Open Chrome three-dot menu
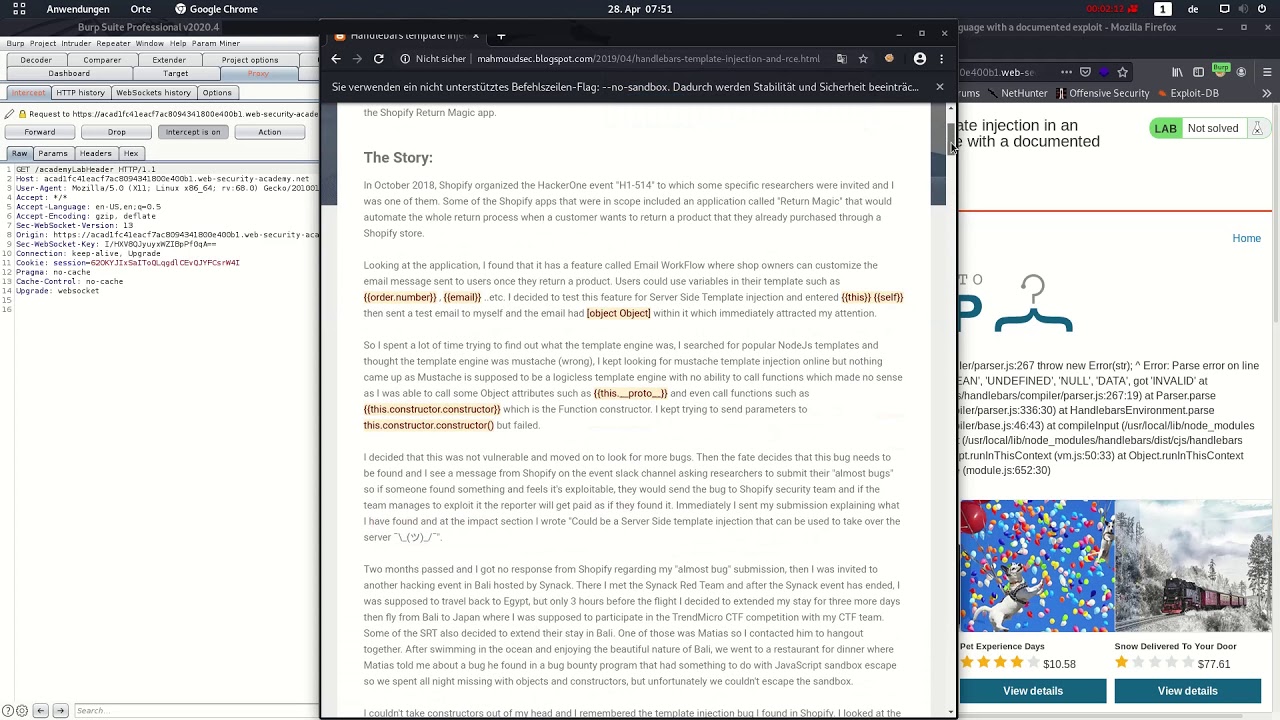This screenshot has height=720, width=1280. click(x=941, y=59)
